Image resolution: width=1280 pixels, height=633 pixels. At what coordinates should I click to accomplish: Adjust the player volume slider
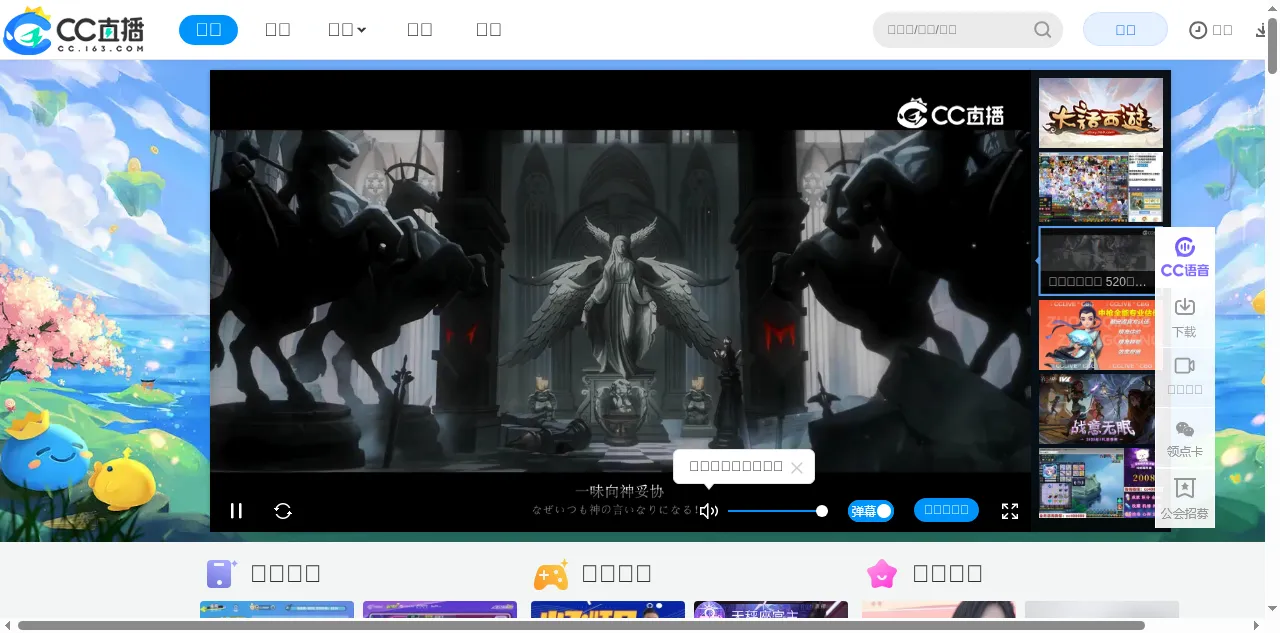click(777, 511)
